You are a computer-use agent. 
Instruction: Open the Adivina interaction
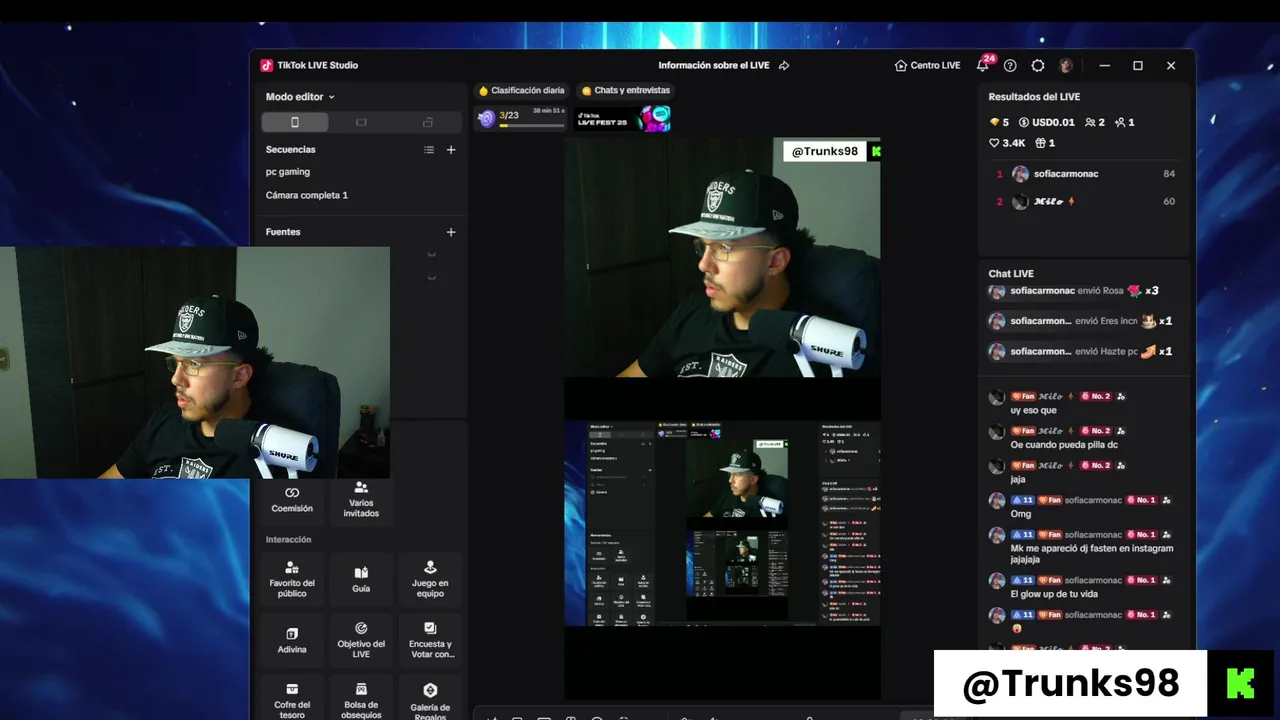pos(292,640)
